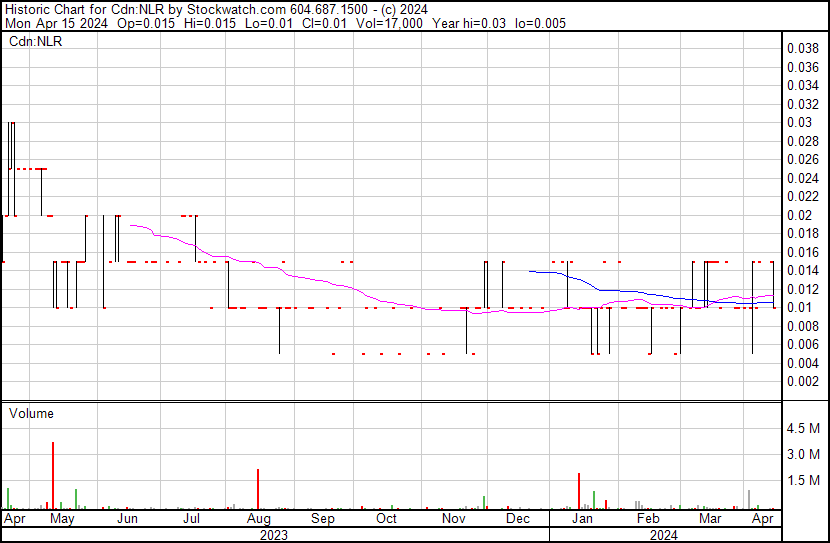
Task: Click the tallest red volume bar near May
Action: click(52, 475)
